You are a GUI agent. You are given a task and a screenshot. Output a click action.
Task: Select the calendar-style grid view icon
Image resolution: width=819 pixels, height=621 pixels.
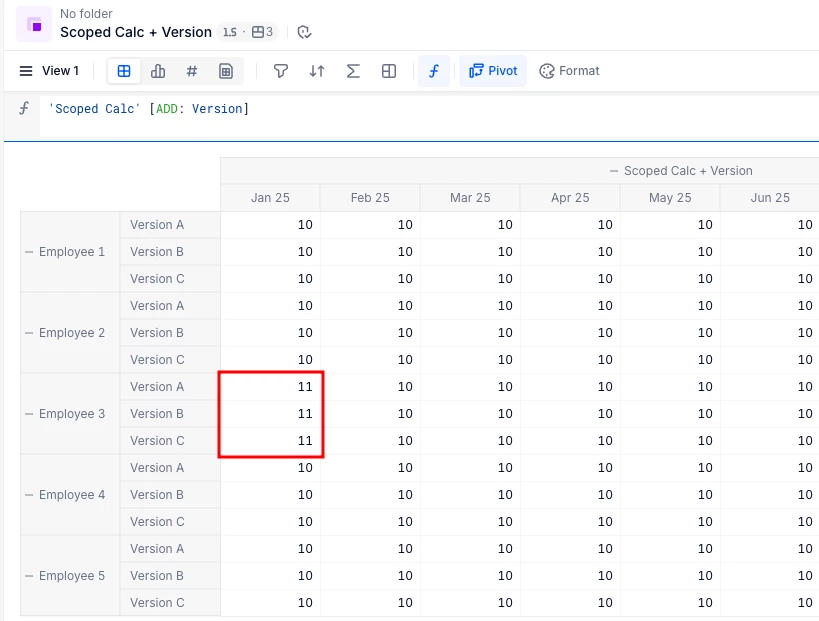226,71
